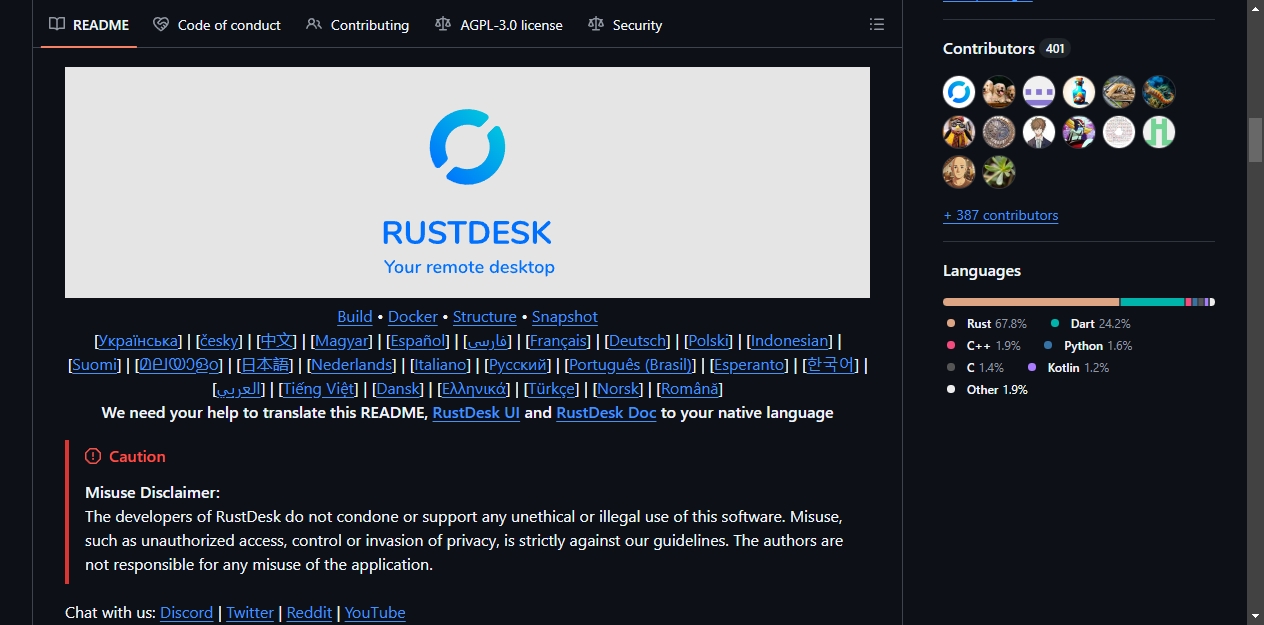The height and width of the screenshot is (625, 1264).
Task: Open the Français README translation
Action: (x=558, y=340)
